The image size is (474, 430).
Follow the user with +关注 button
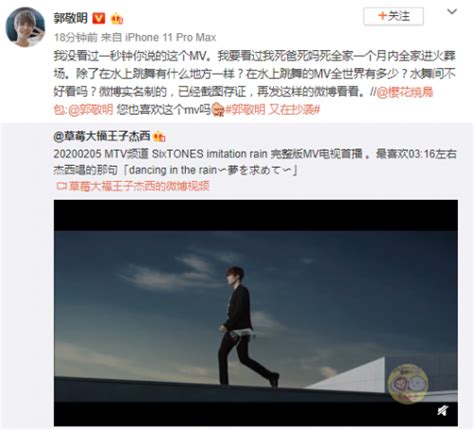pyautogui.click(x=394, y=16)
